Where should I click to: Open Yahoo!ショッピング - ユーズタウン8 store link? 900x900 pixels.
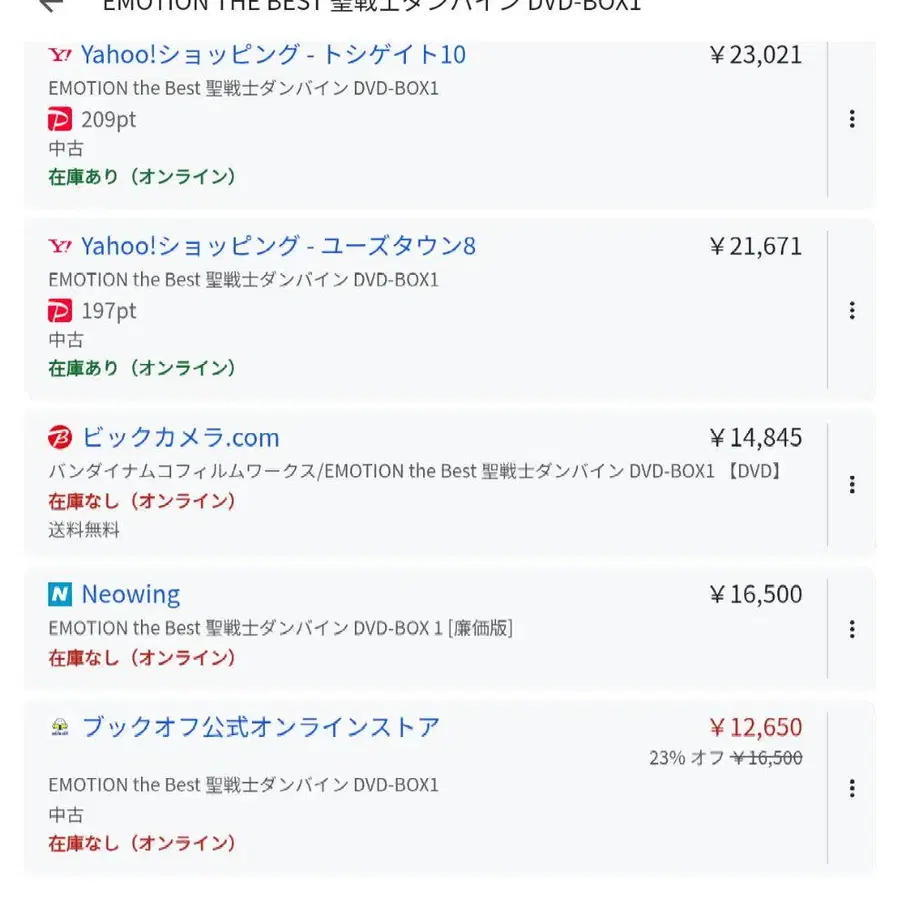[x=278, y=246]
